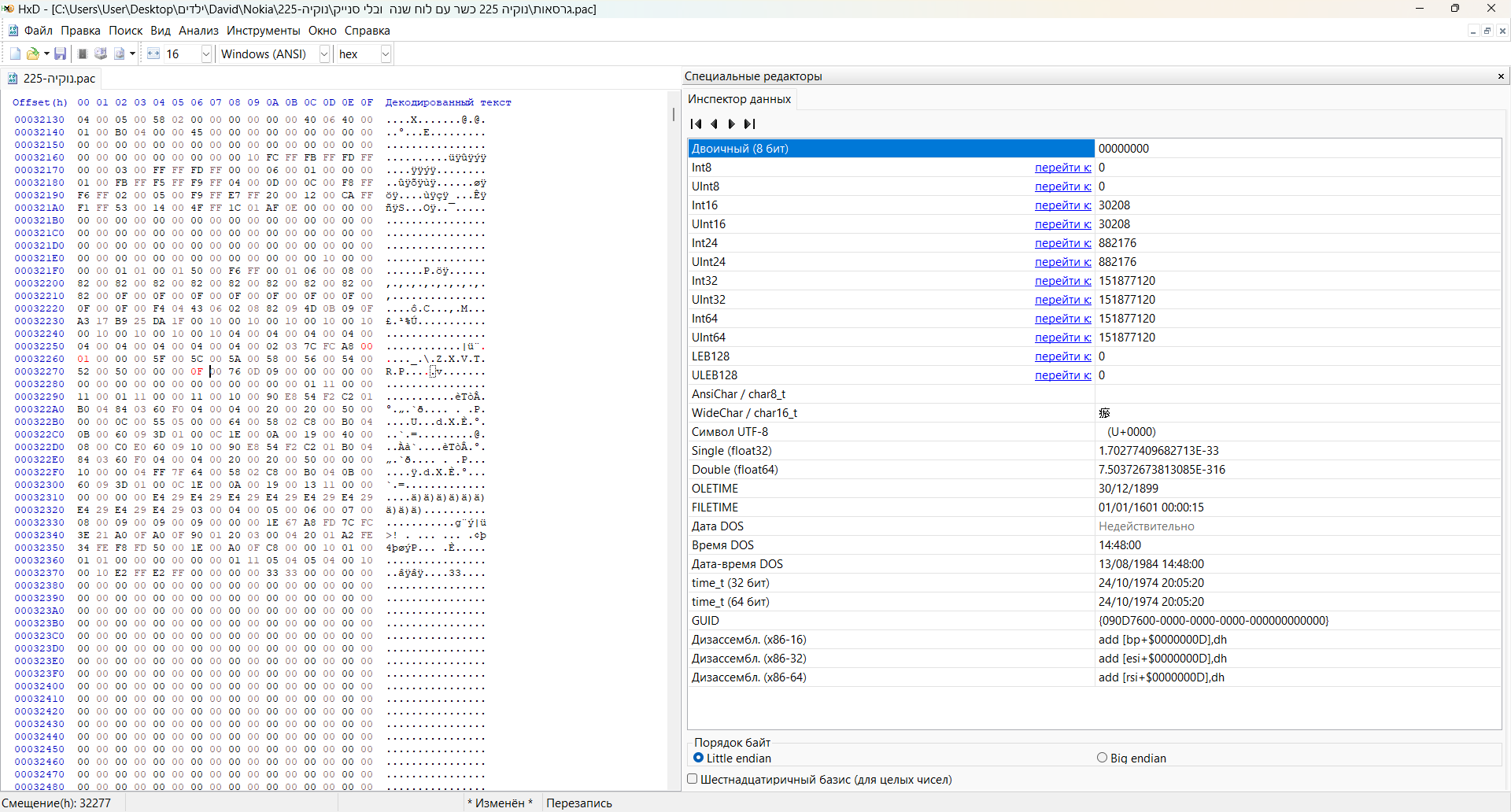Click the WideChar / char16_t row
The image size is (1511, 812).
[1095, 413]
